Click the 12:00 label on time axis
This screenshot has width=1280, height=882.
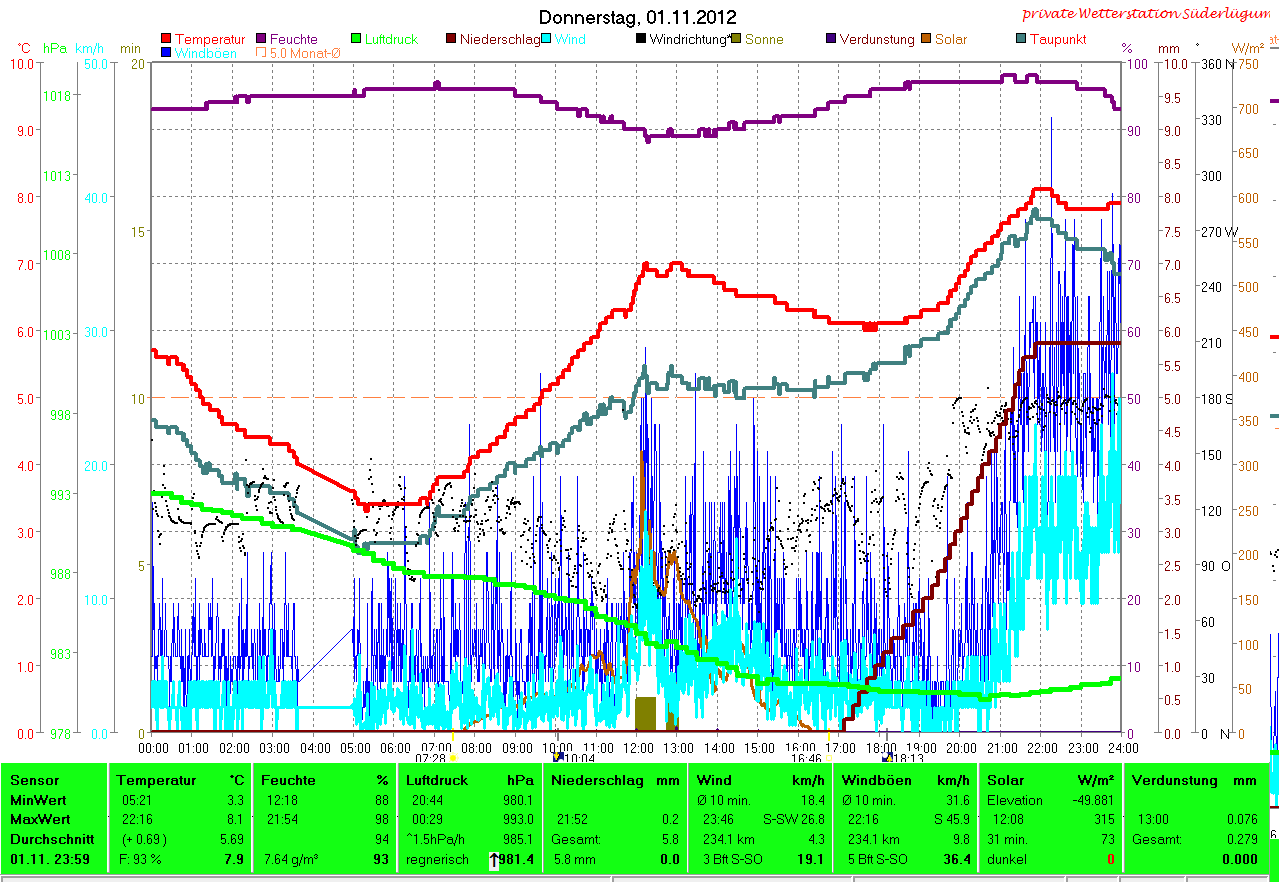pos(637,746)
